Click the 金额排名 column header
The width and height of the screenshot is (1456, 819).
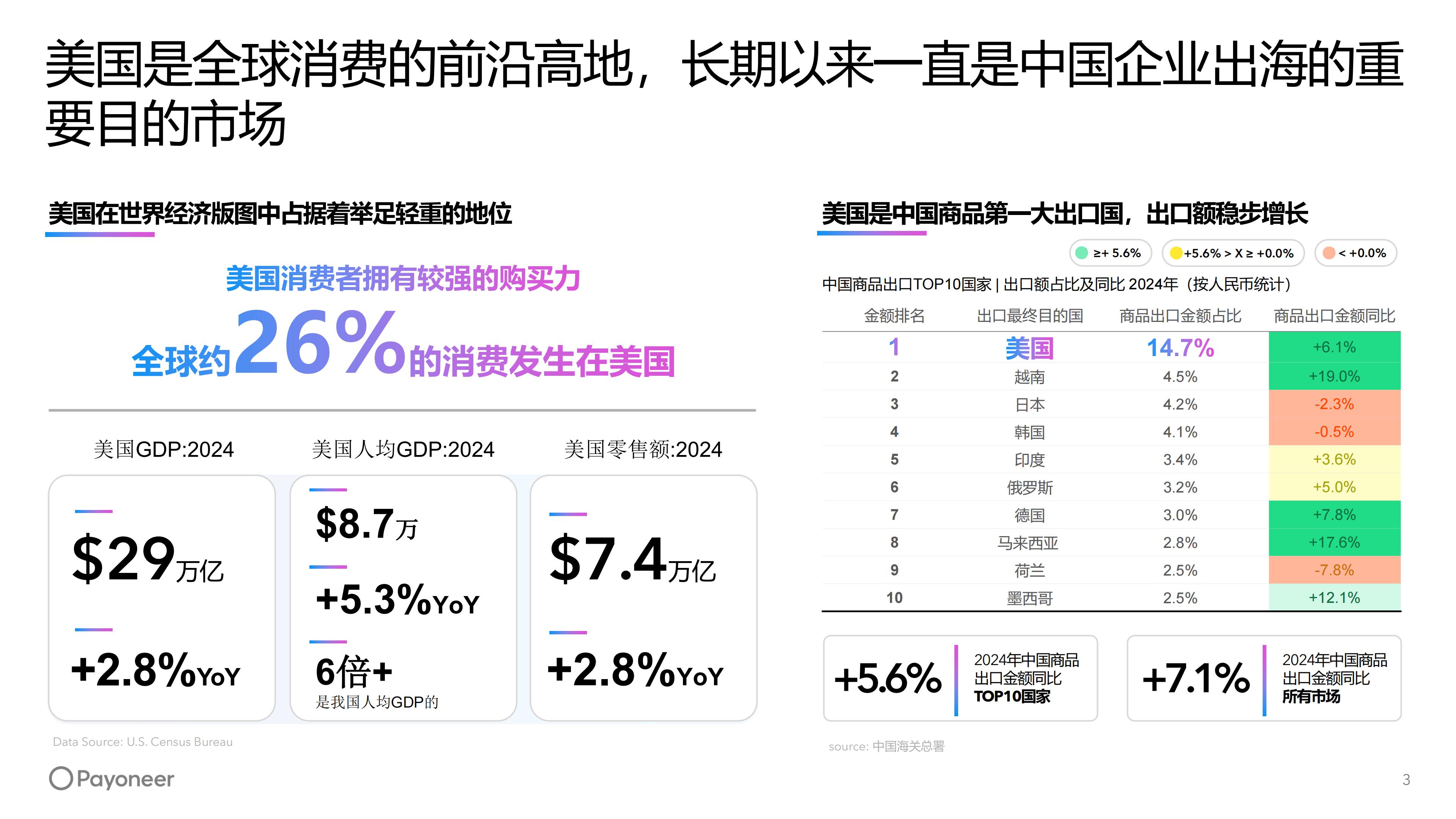894,315
